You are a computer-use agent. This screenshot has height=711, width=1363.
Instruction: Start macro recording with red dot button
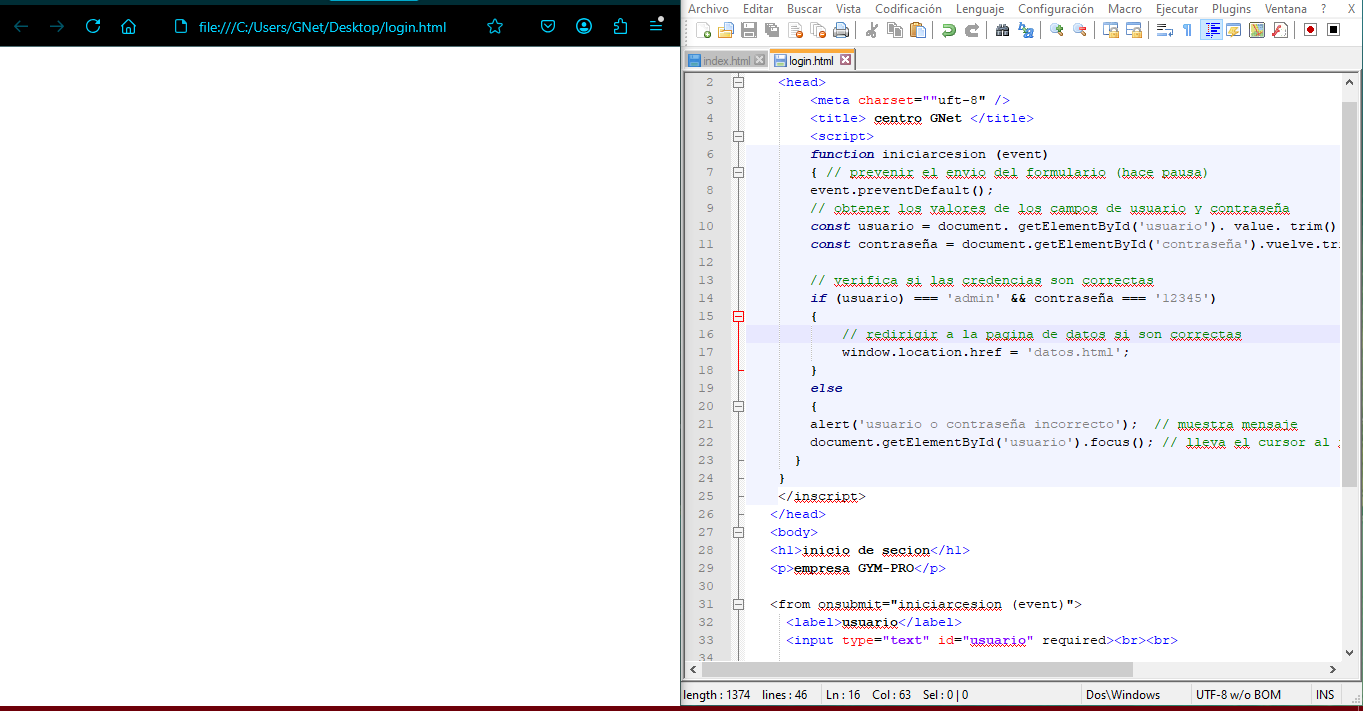(x=1310, y=30)
